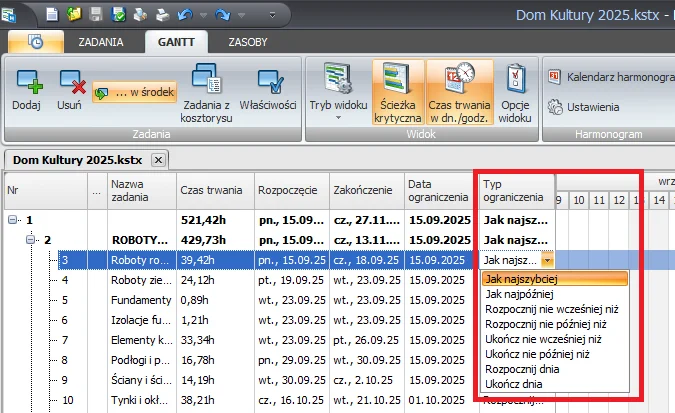Collapse tree node for row 2
Viewport: 675px width, 413px height.
32,240
